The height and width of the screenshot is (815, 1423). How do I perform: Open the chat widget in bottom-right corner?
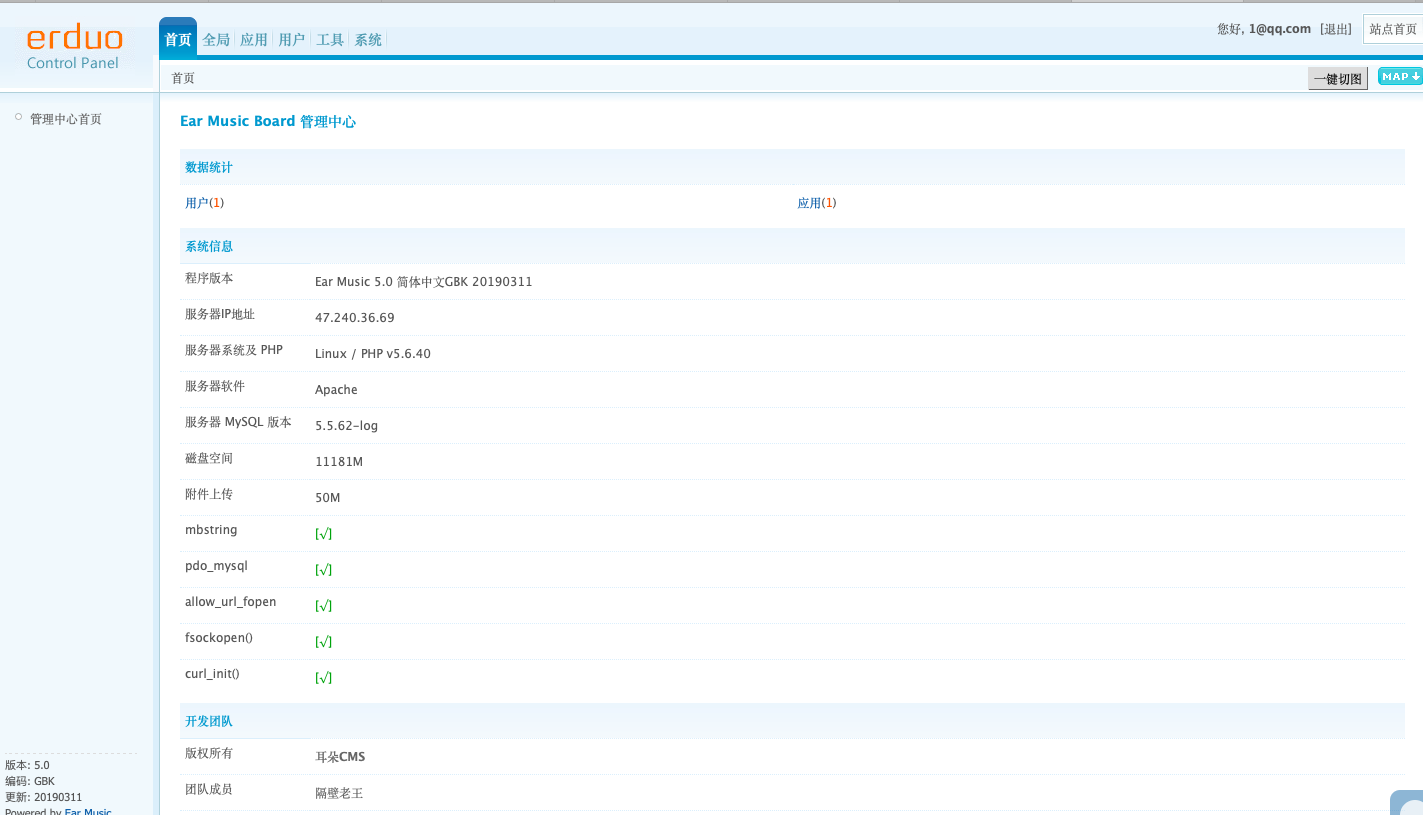pyautogui.click(x=1407, y=803)
